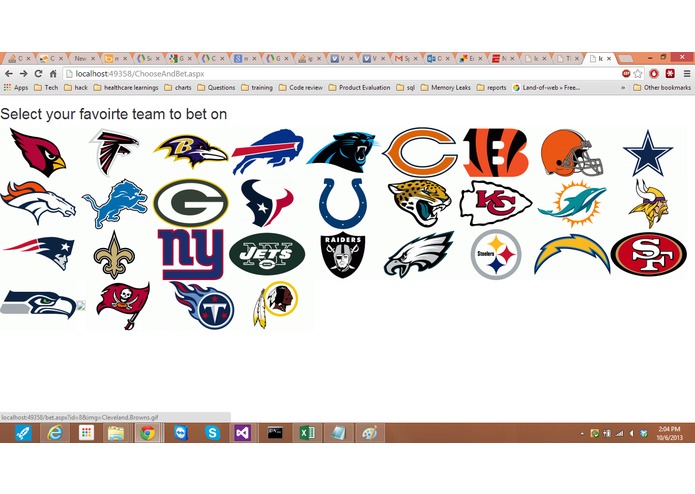The width and height of the screenshot is (695, 494).
Task: Open the Code review bookmarks folder
Action: coord(301,88)
